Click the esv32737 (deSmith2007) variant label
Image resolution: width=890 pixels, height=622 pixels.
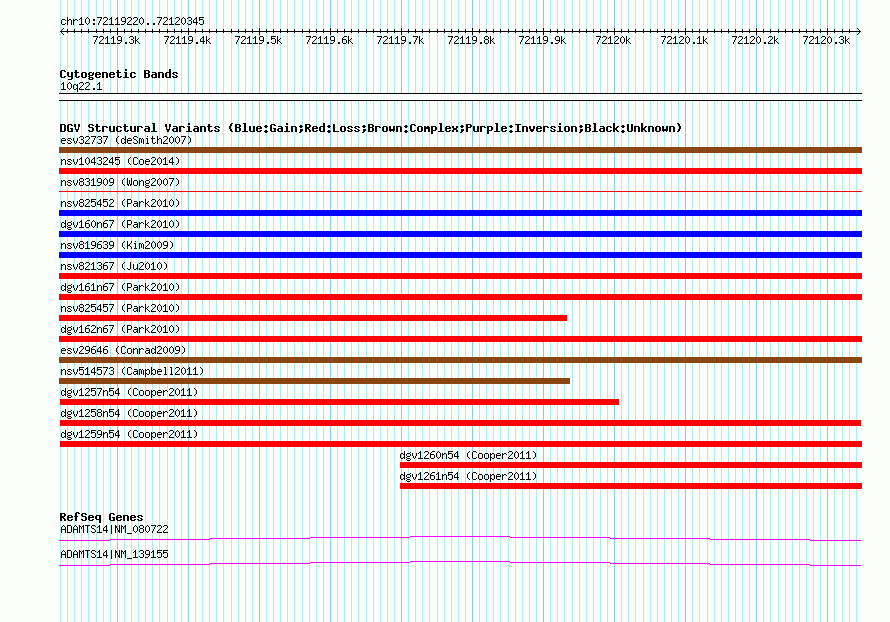click(126, 140)
